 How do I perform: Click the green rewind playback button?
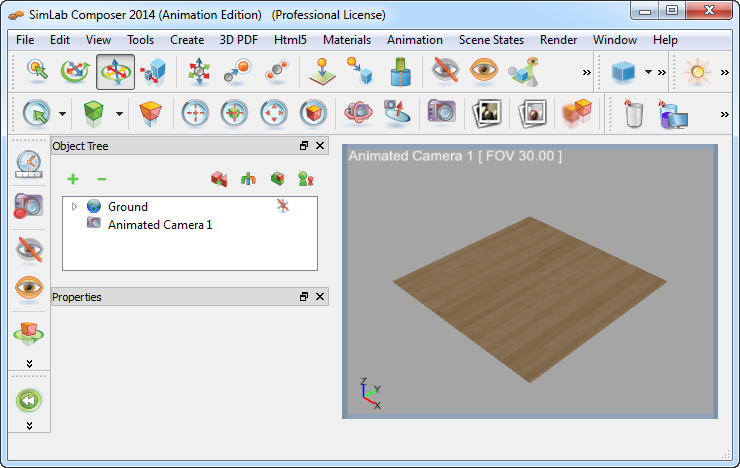[x=29, y=401]
